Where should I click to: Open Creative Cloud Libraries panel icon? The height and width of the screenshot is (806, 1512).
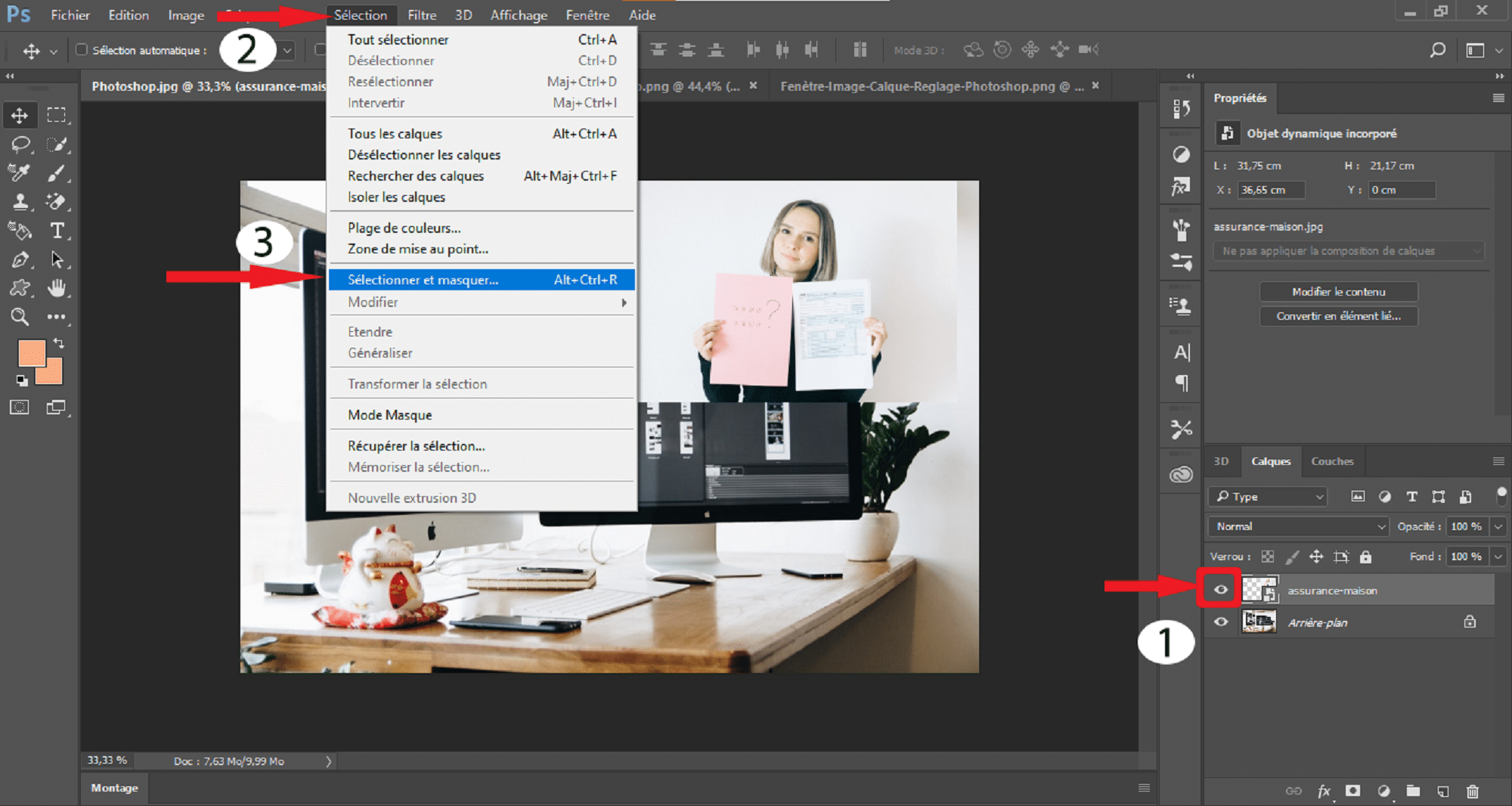click(1181, 475)
